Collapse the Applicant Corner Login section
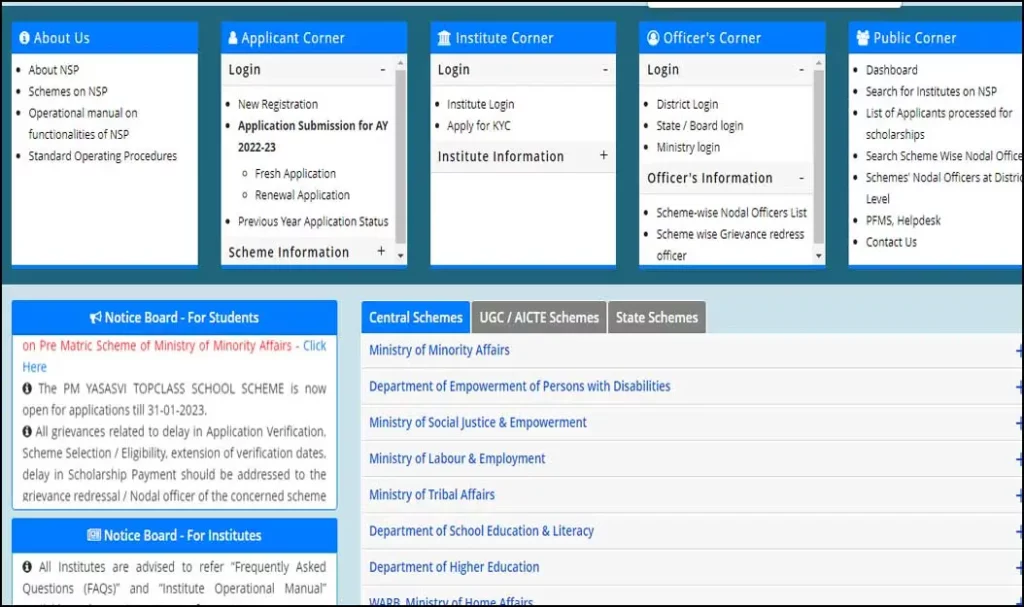Screen dimensions: 1024x607 [x=382, y=70]
